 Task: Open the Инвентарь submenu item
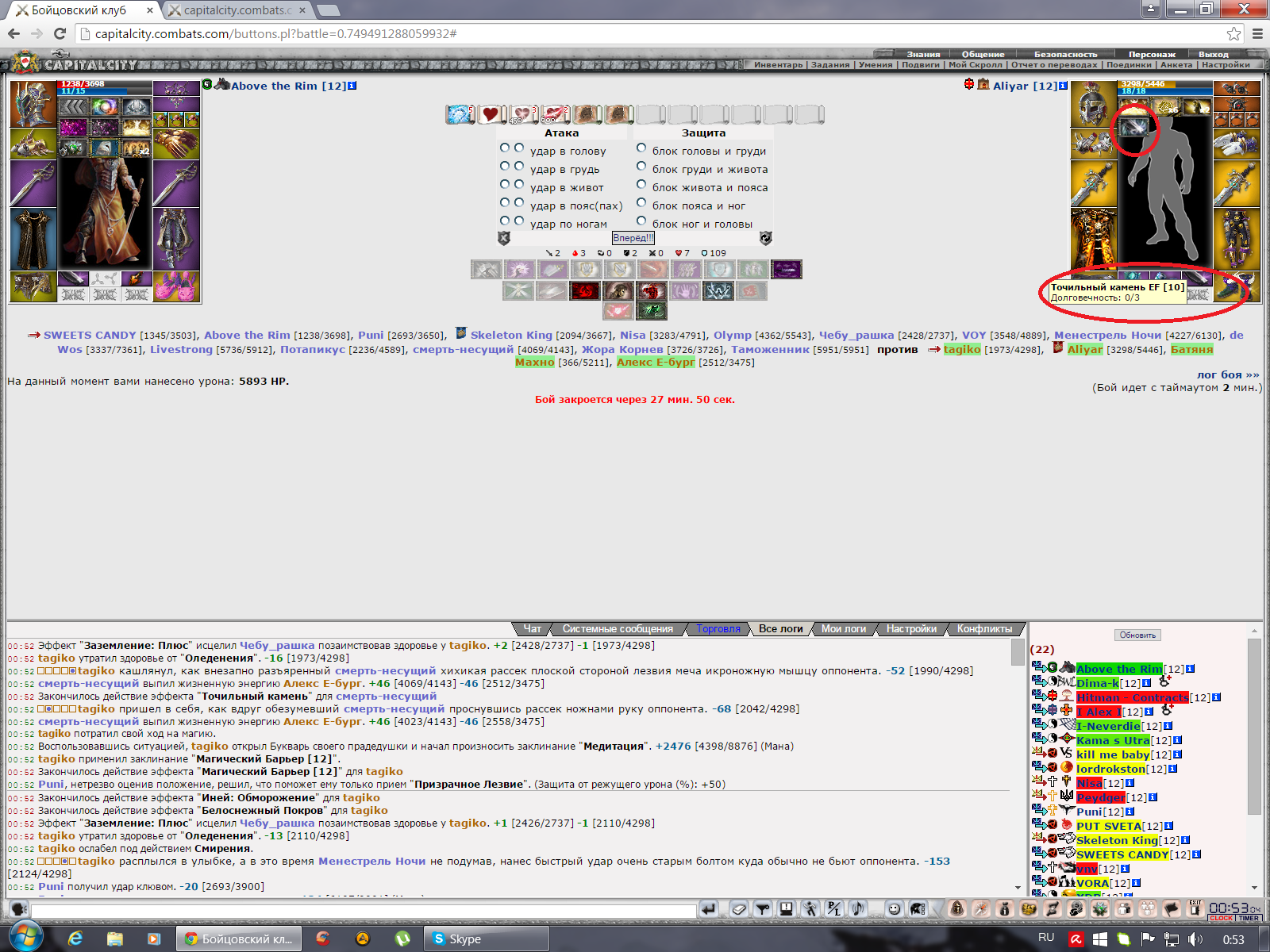[778, 65]
